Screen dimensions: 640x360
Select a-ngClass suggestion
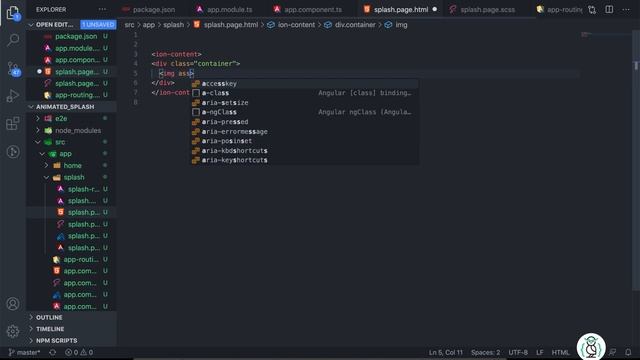click(305, 112)
